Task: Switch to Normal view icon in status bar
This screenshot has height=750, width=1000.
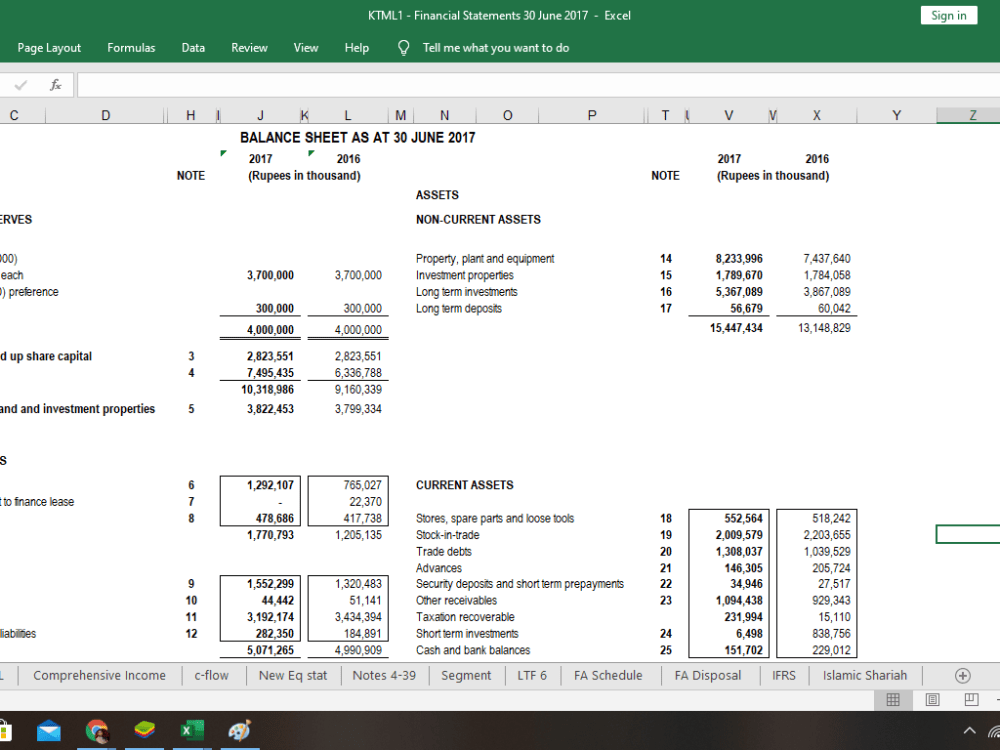Action: (x=893, y=700)
